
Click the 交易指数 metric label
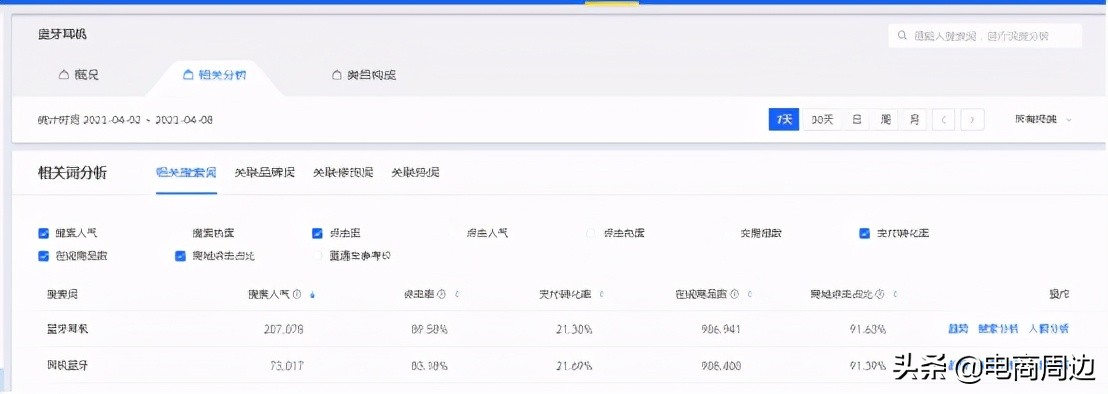click(x=761, y=233)
